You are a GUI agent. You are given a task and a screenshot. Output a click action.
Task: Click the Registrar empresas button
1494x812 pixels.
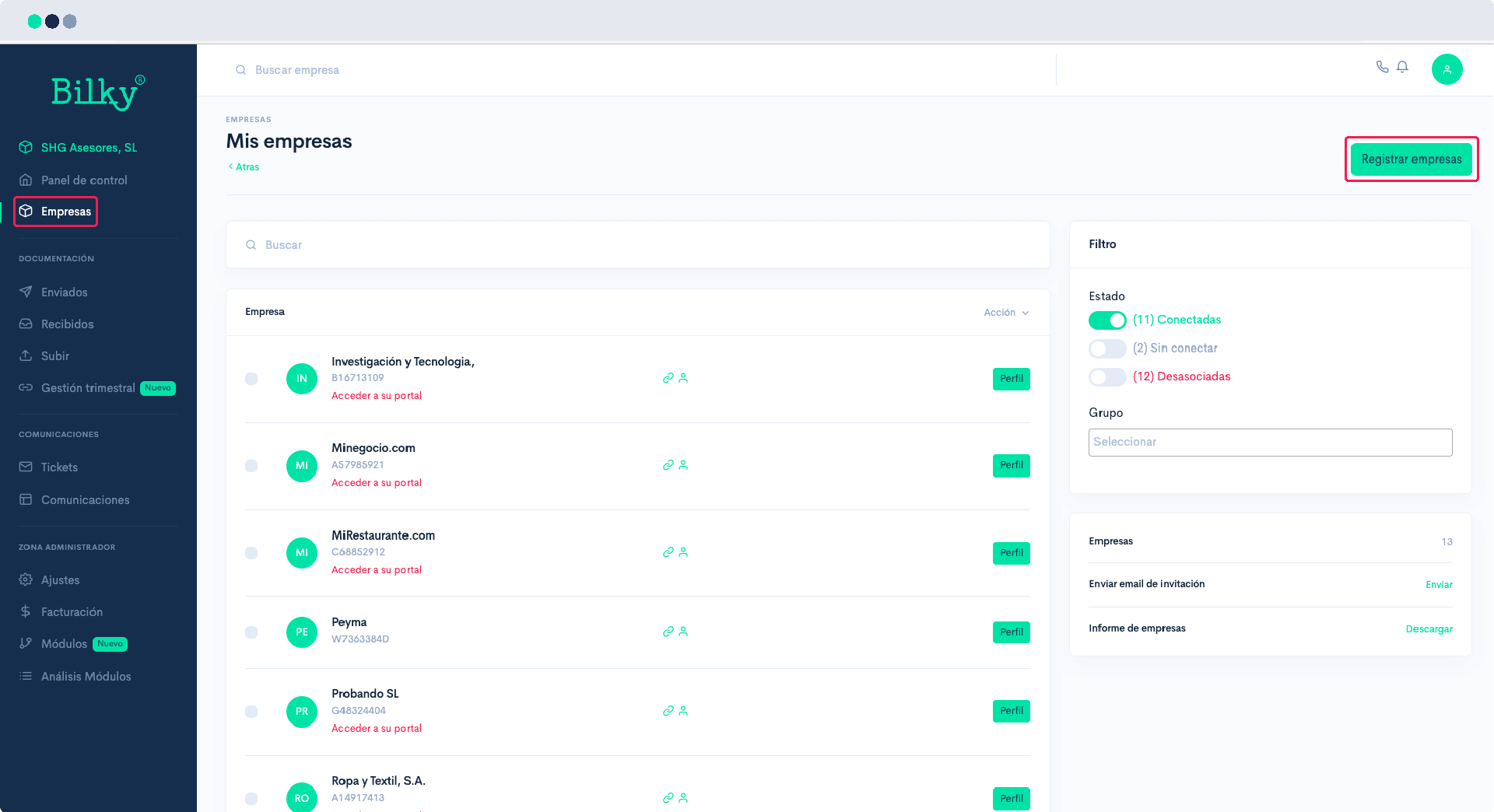pyautogui.click(x=1411, y=159)
